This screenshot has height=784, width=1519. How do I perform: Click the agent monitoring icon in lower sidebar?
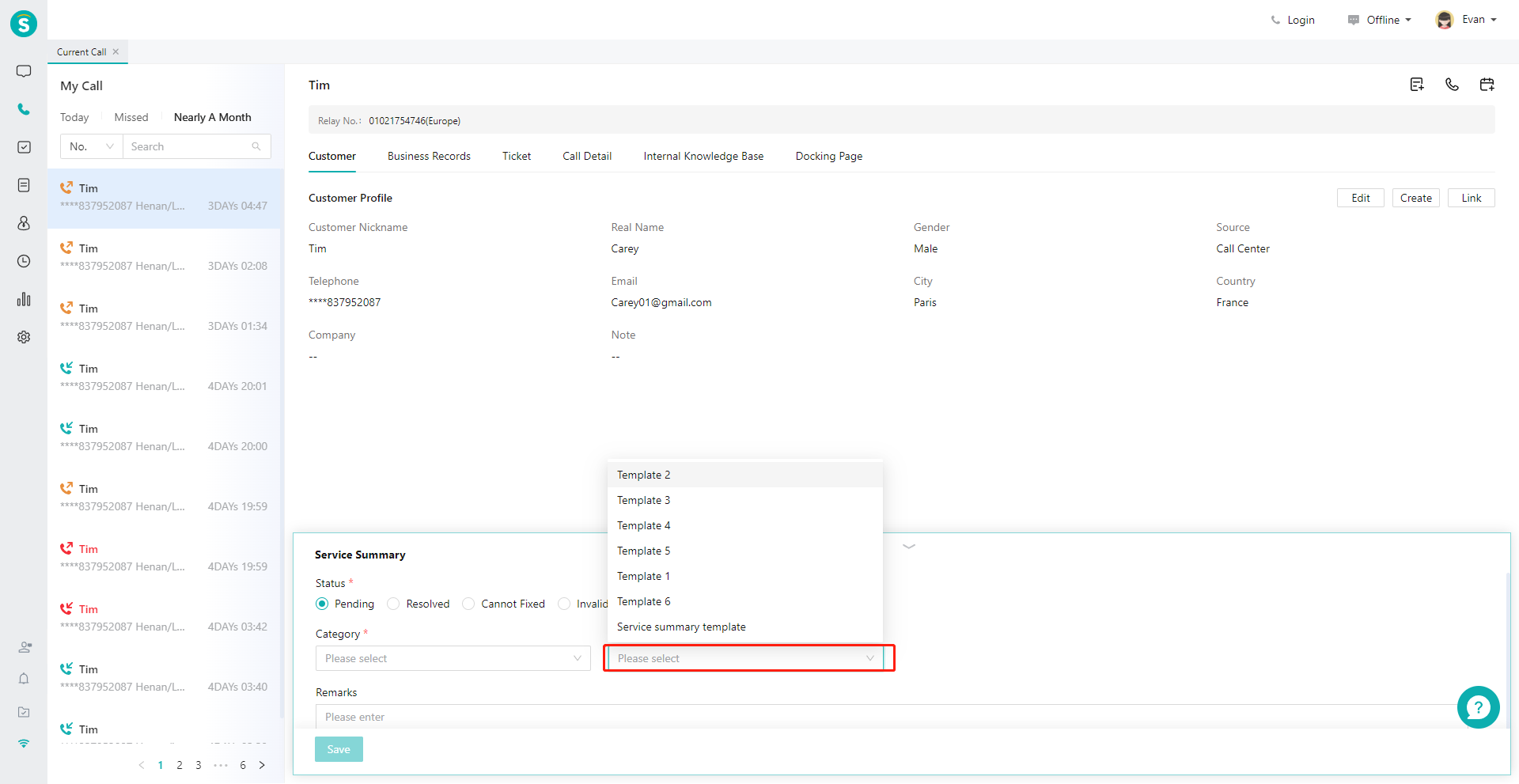click(25, 647)
